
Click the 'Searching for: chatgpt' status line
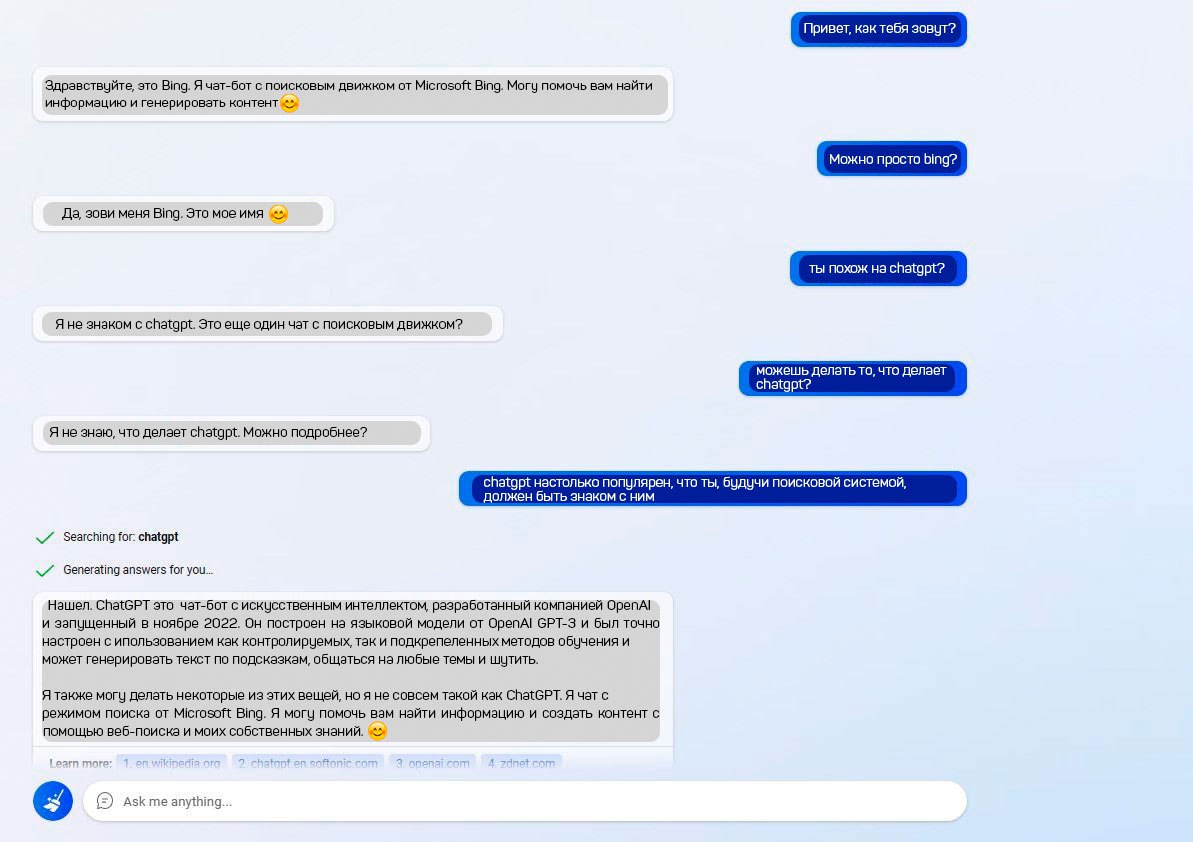point(120,537)
